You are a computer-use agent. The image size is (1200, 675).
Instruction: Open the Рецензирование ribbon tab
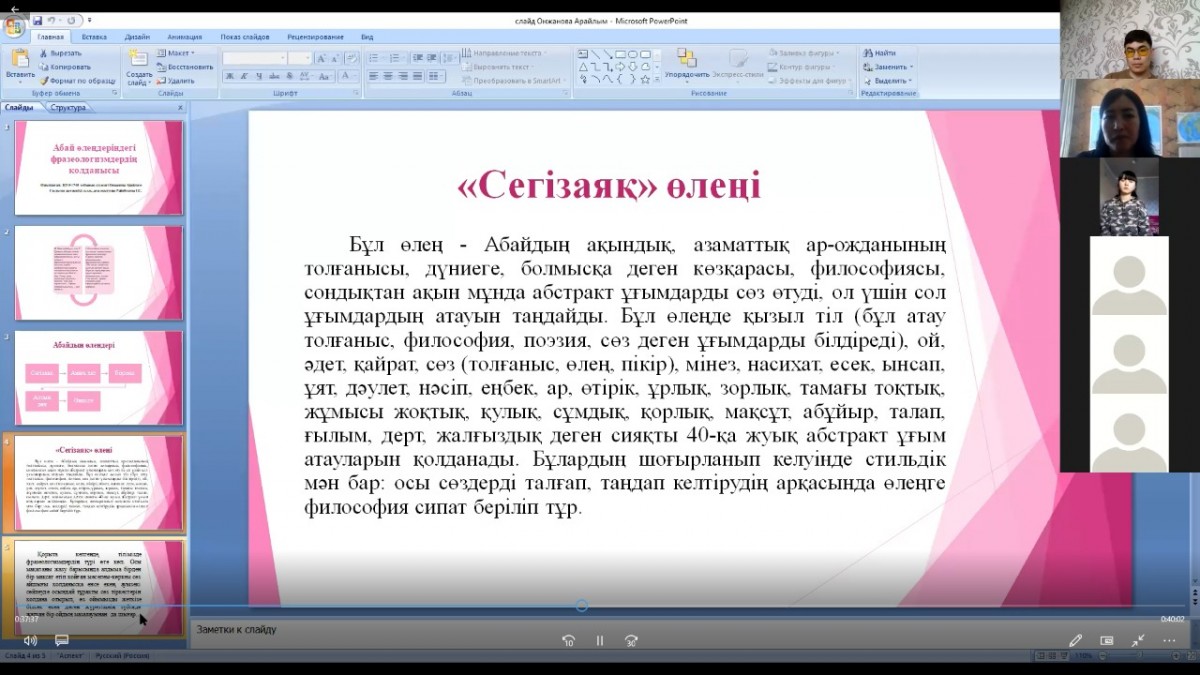(x=315, y=37)
